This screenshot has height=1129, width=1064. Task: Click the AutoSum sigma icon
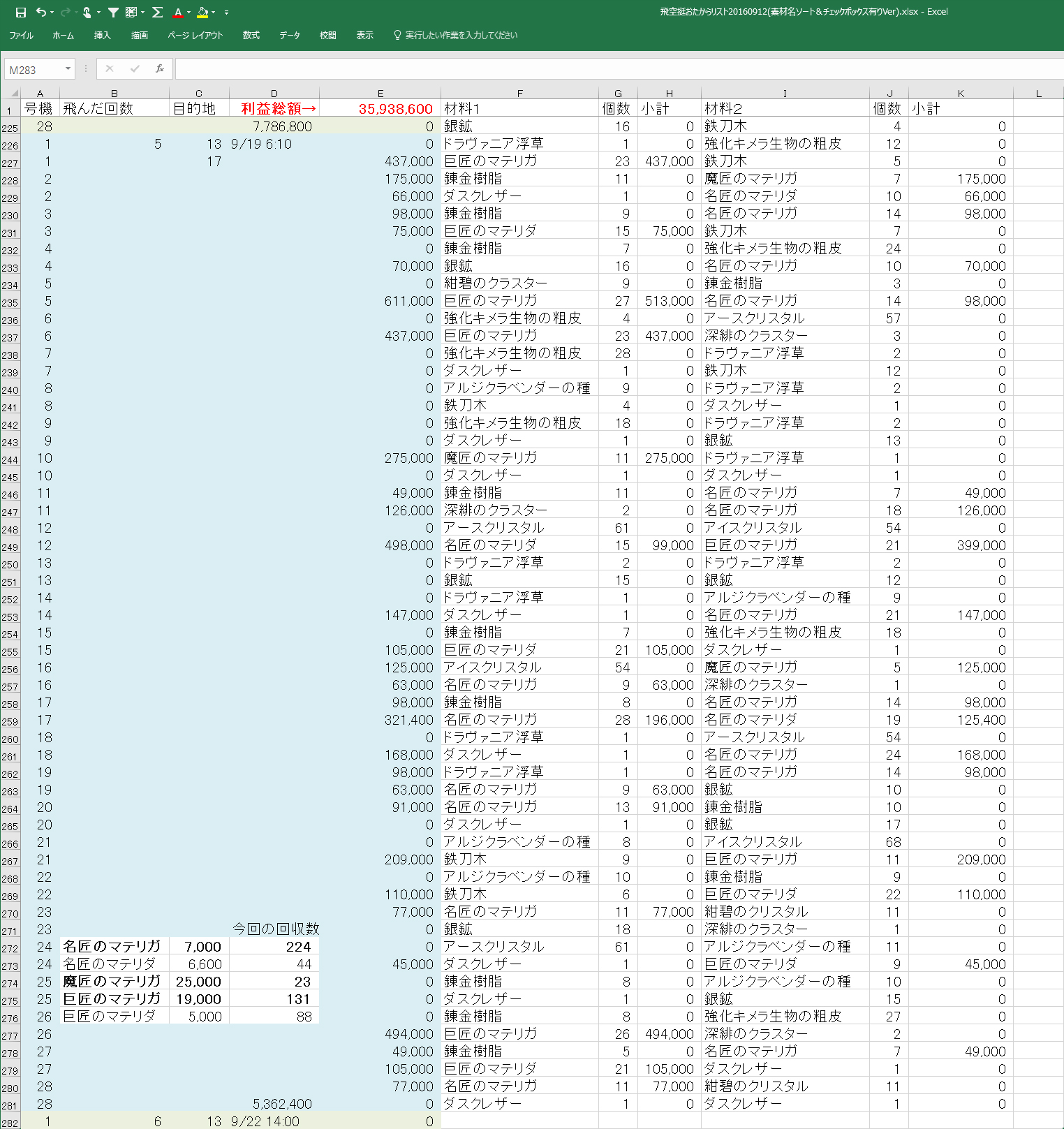pyautogui.click(x=157, y=12)
